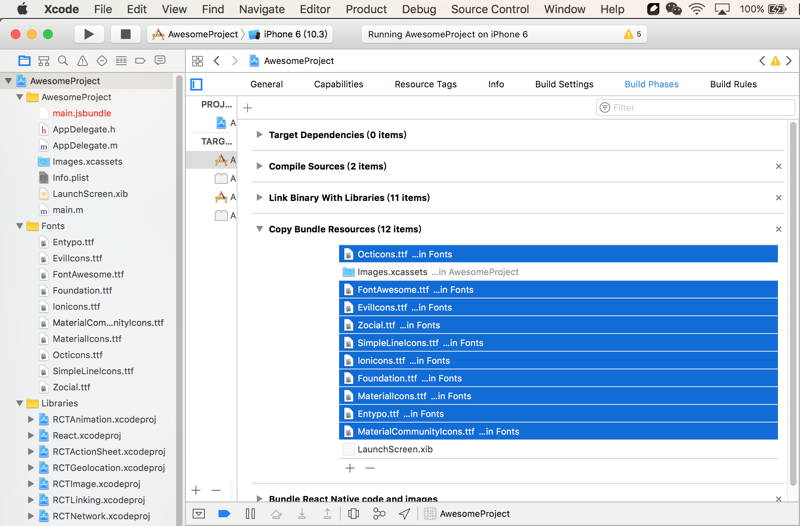The height and width of the screenshot is (526, 800).
Task: Open the Debug Memory Graph icon
Action: [x=379, y=514]
